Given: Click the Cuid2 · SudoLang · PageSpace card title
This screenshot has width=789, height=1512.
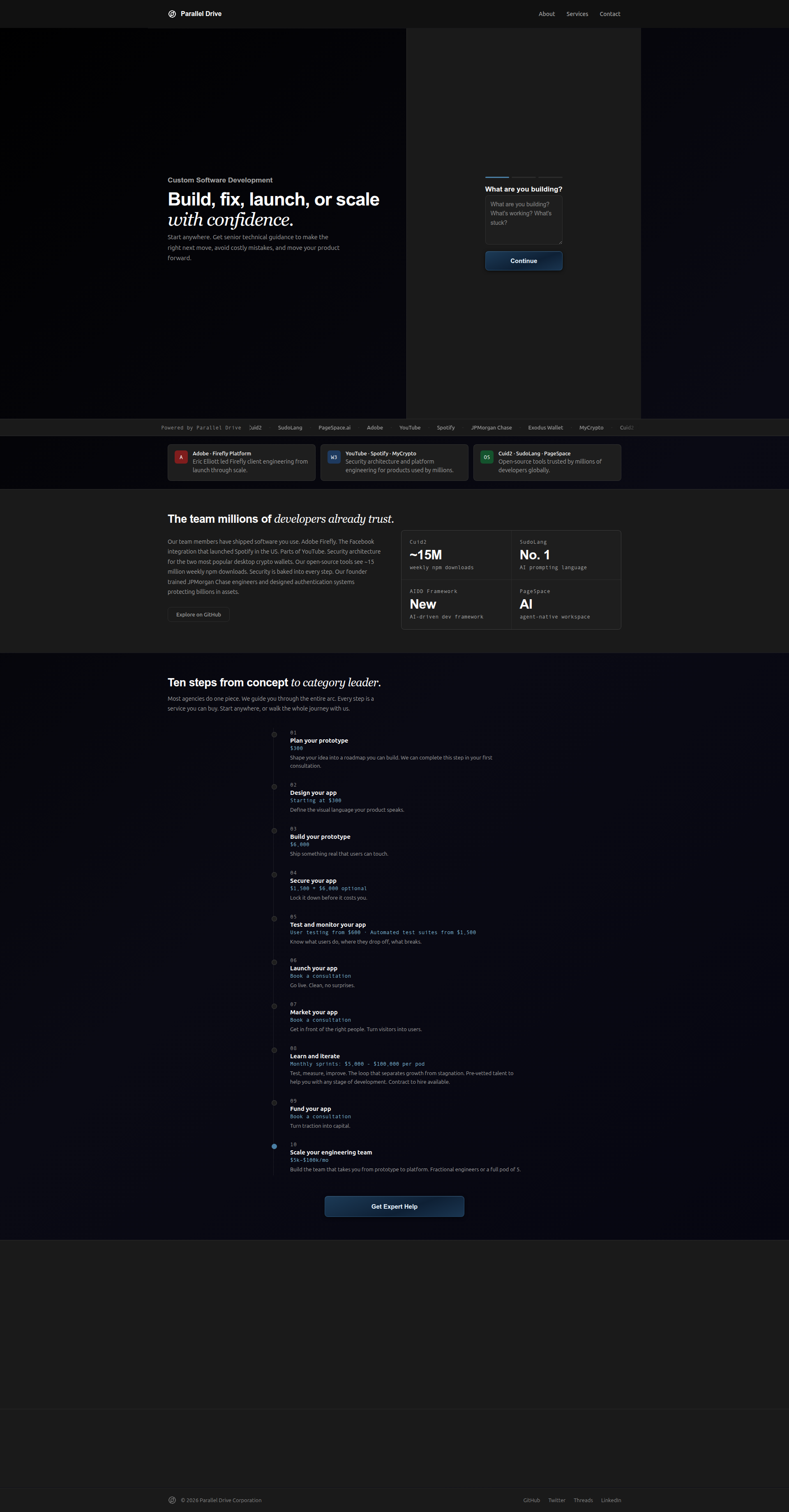Looking at the screenshot, I should pos(534,453).
